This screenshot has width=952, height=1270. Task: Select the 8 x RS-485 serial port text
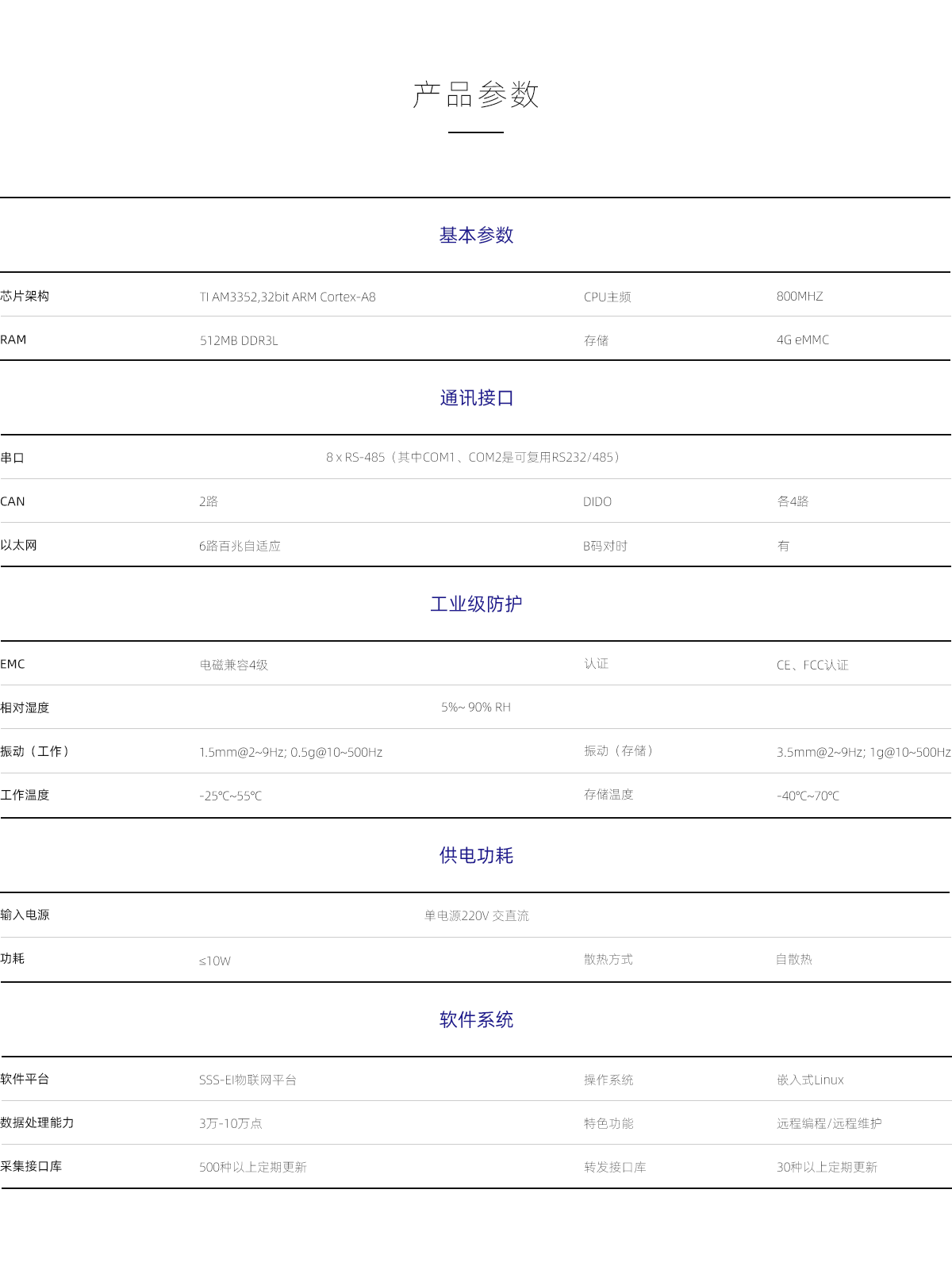(x=474, y=458)
